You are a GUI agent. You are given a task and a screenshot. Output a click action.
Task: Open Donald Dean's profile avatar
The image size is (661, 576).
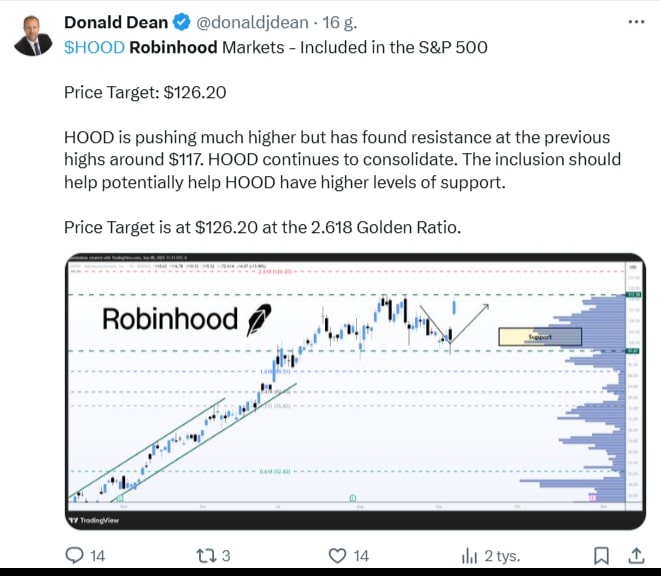tap(30, 34)
